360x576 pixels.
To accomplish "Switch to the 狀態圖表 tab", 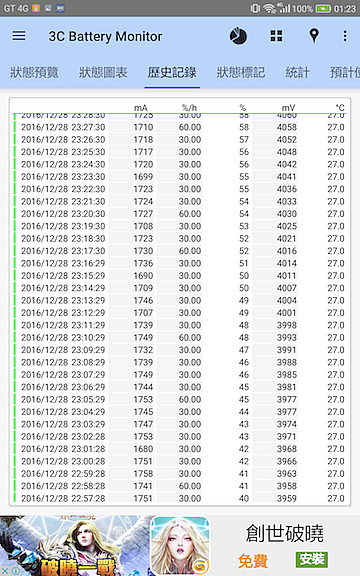I will point(103,72).
